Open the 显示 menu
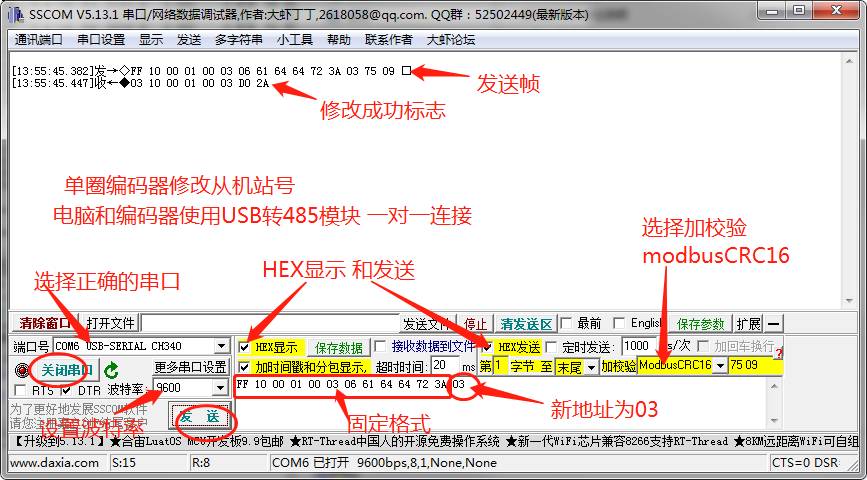The height and width of the screenshot is (480, 867). (x=151, y=40)
